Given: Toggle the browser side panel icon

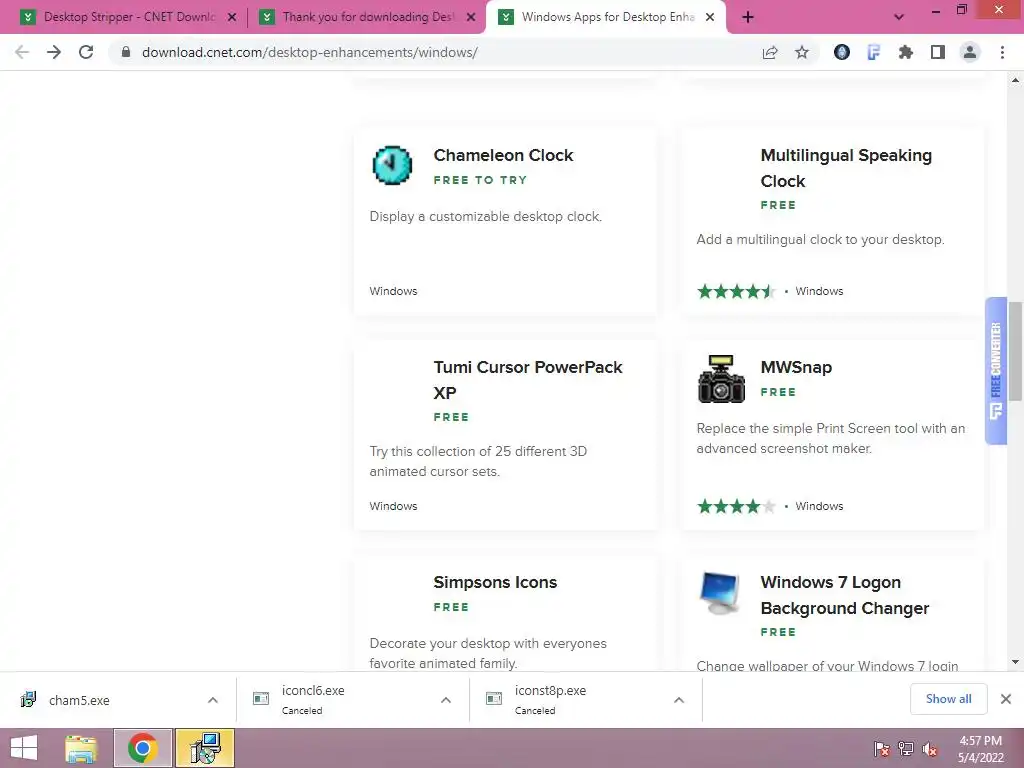Looking at the screenshot, I should pos(938,52).
